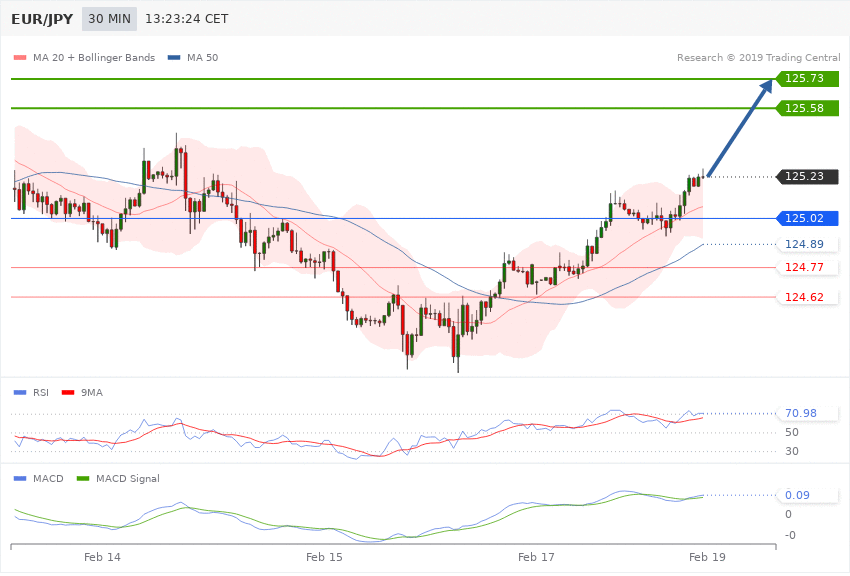The image size is (850, 576).
Task: Click the RSI blue legend swatch
Action: (x=20, y=392)
